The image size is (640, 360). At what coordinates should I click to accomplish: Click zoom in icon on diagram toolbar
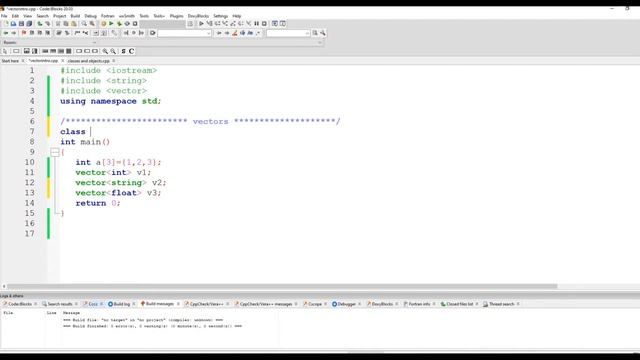[105, 51]
